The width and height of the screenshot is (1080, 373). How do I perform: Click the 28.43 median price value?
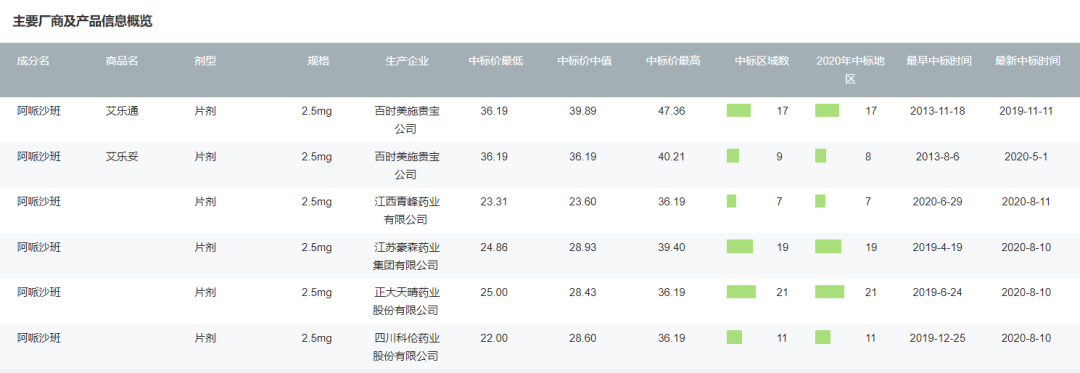tap(583, 292)
